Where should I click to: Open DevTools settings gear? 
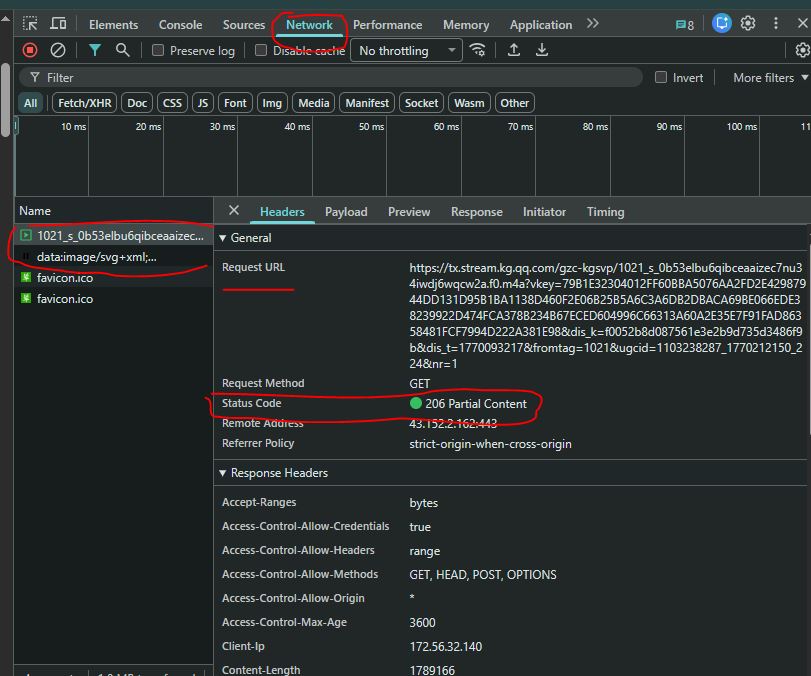pos(748,23)
